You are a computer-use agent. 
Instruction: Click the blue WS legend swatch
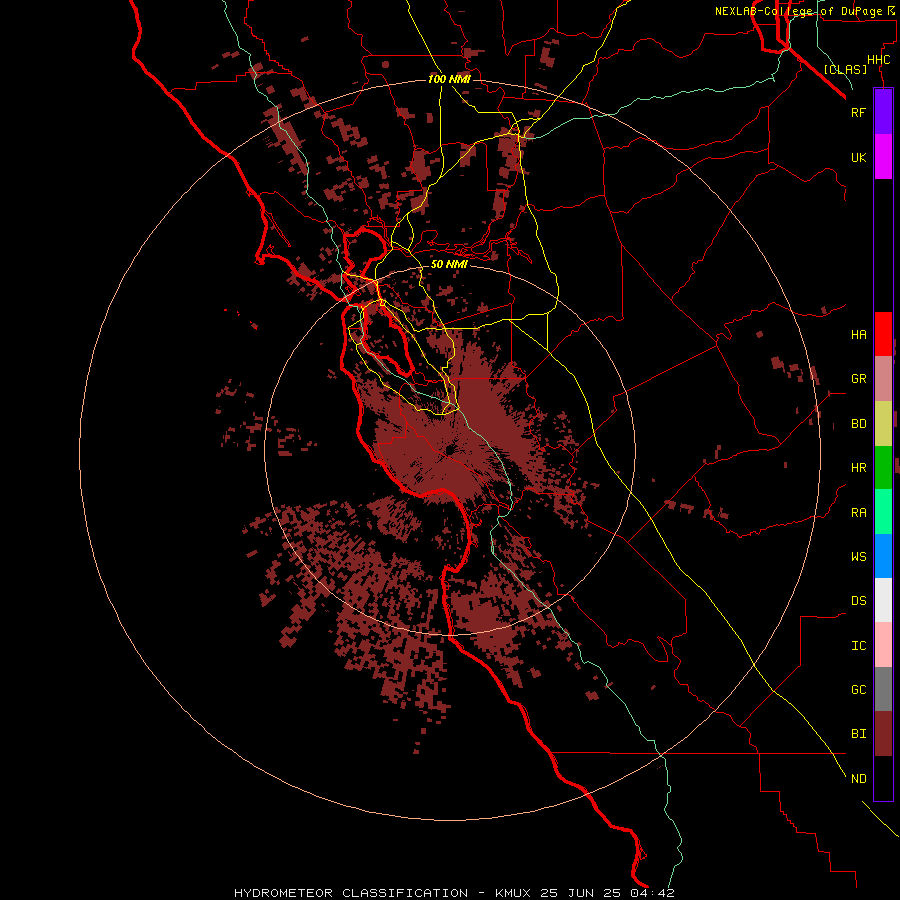(883, 556)
